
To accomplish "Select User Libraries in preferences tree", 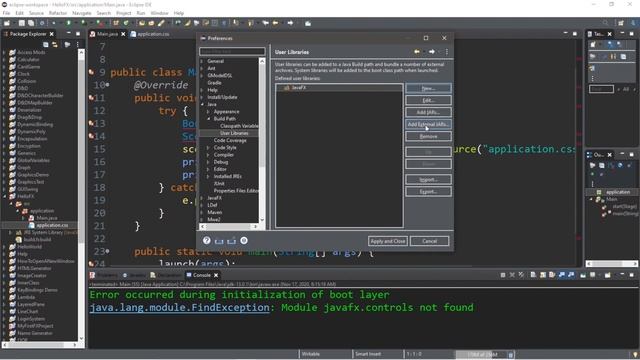I will [234, 133].
